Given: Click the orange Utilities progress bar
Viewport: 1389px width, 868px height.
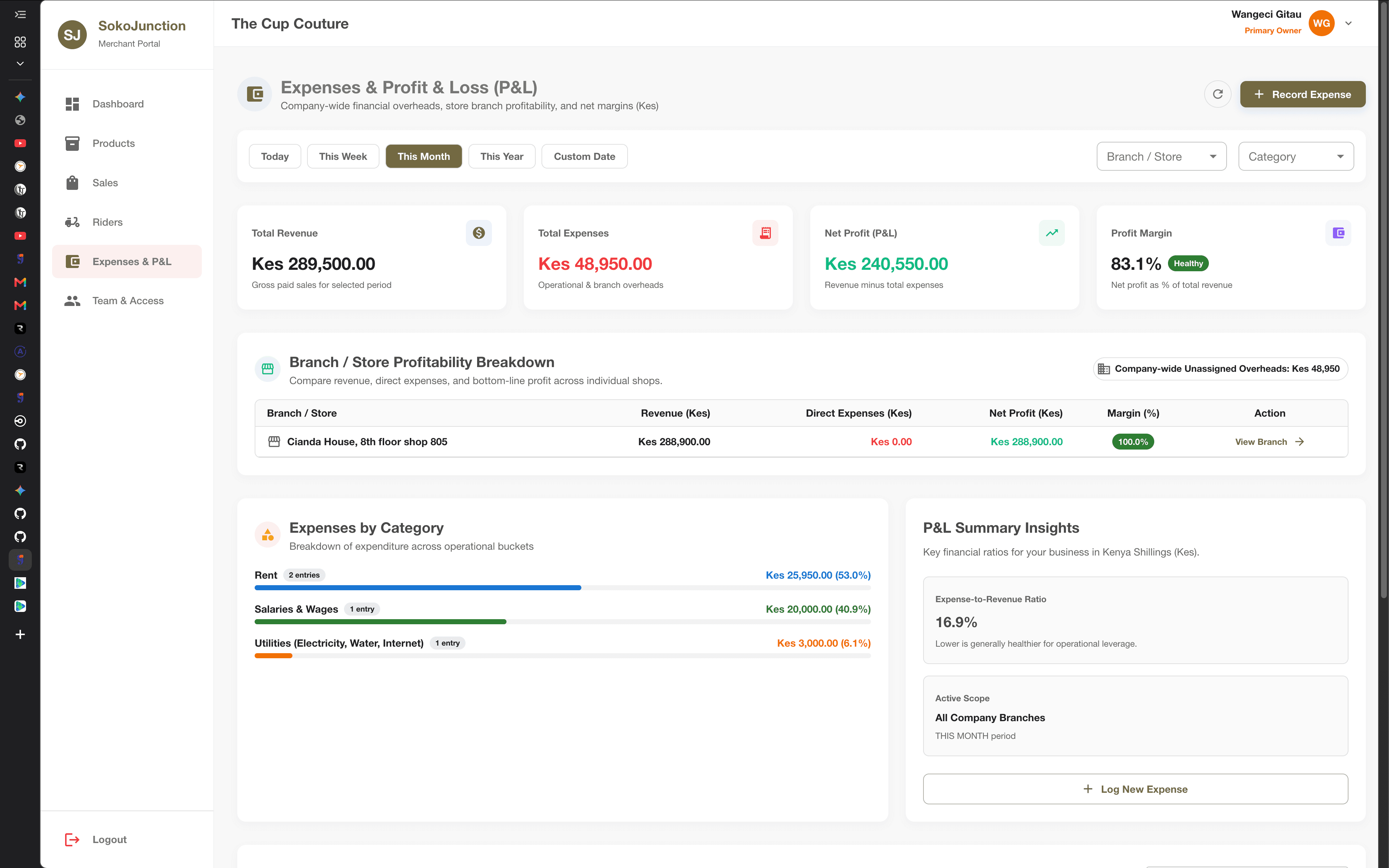Looking at the screenshot, I should click(x=273, y=656).
